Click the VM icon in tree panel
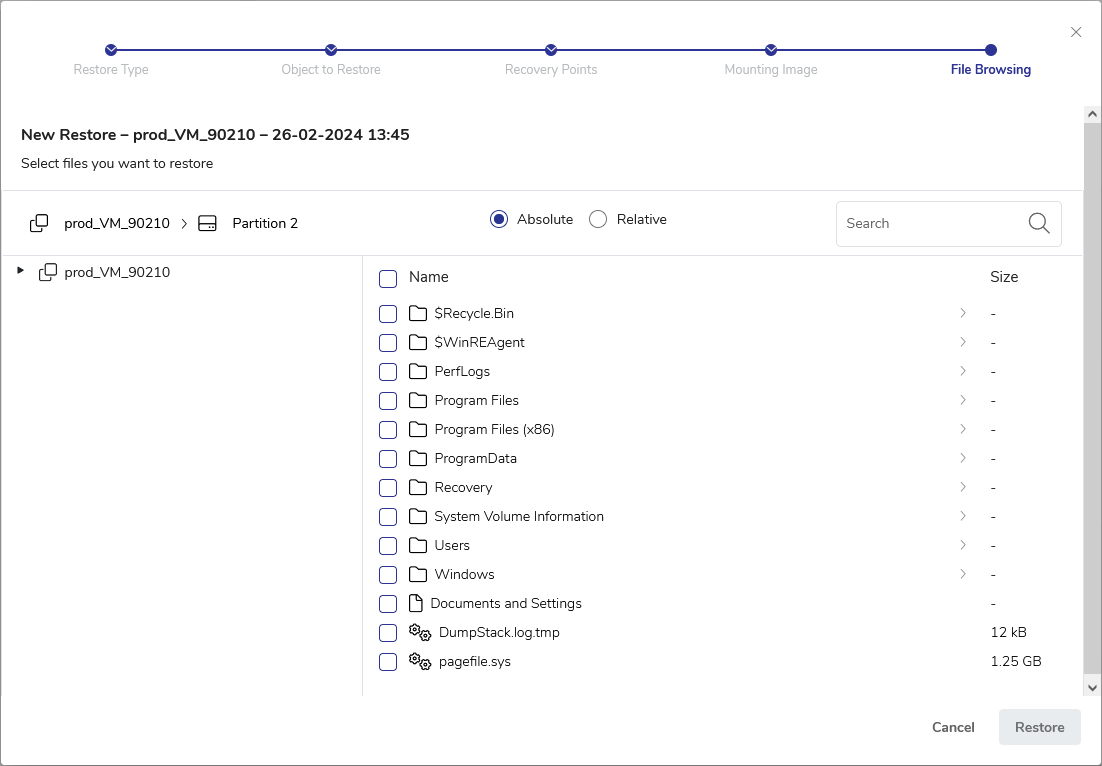The image size is (1102, 766). (x=47, y=272)
